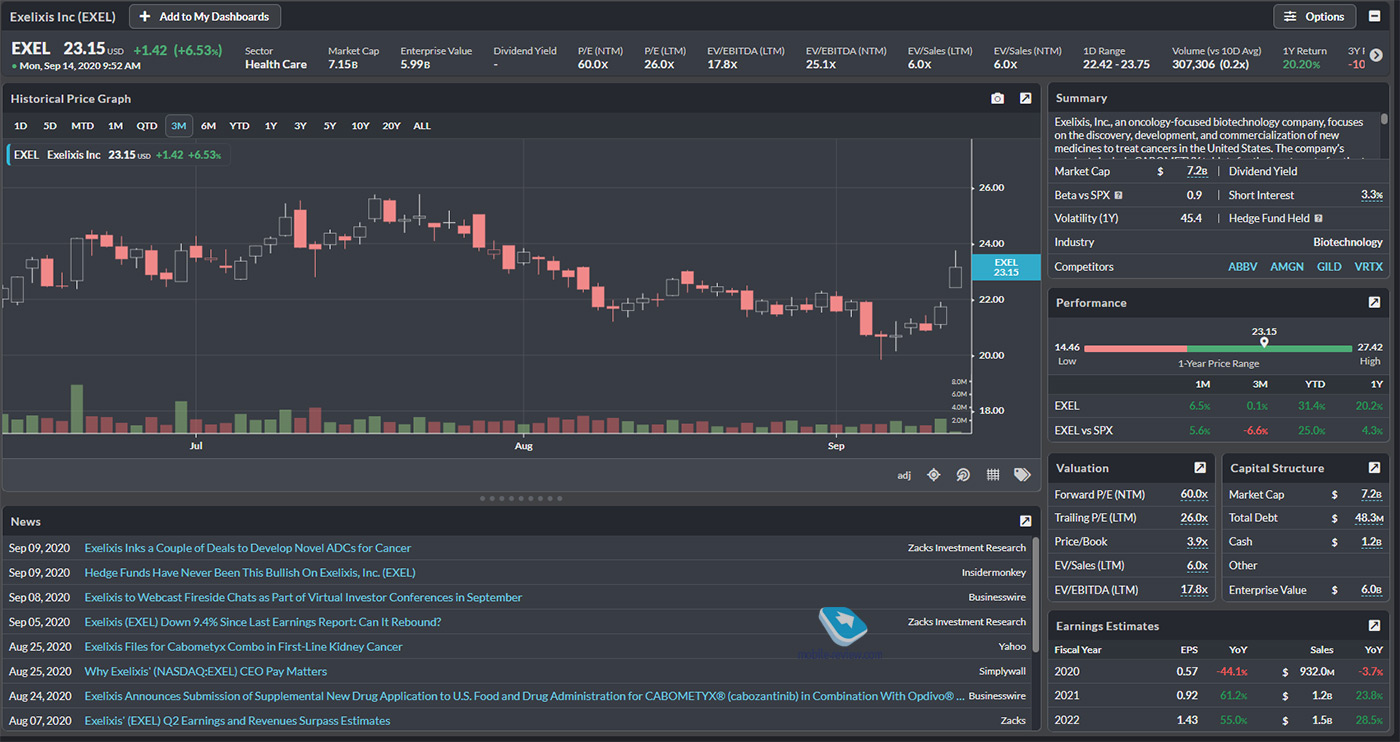Select the 1M chart range

pyautogui.click(x=115, y=126)
